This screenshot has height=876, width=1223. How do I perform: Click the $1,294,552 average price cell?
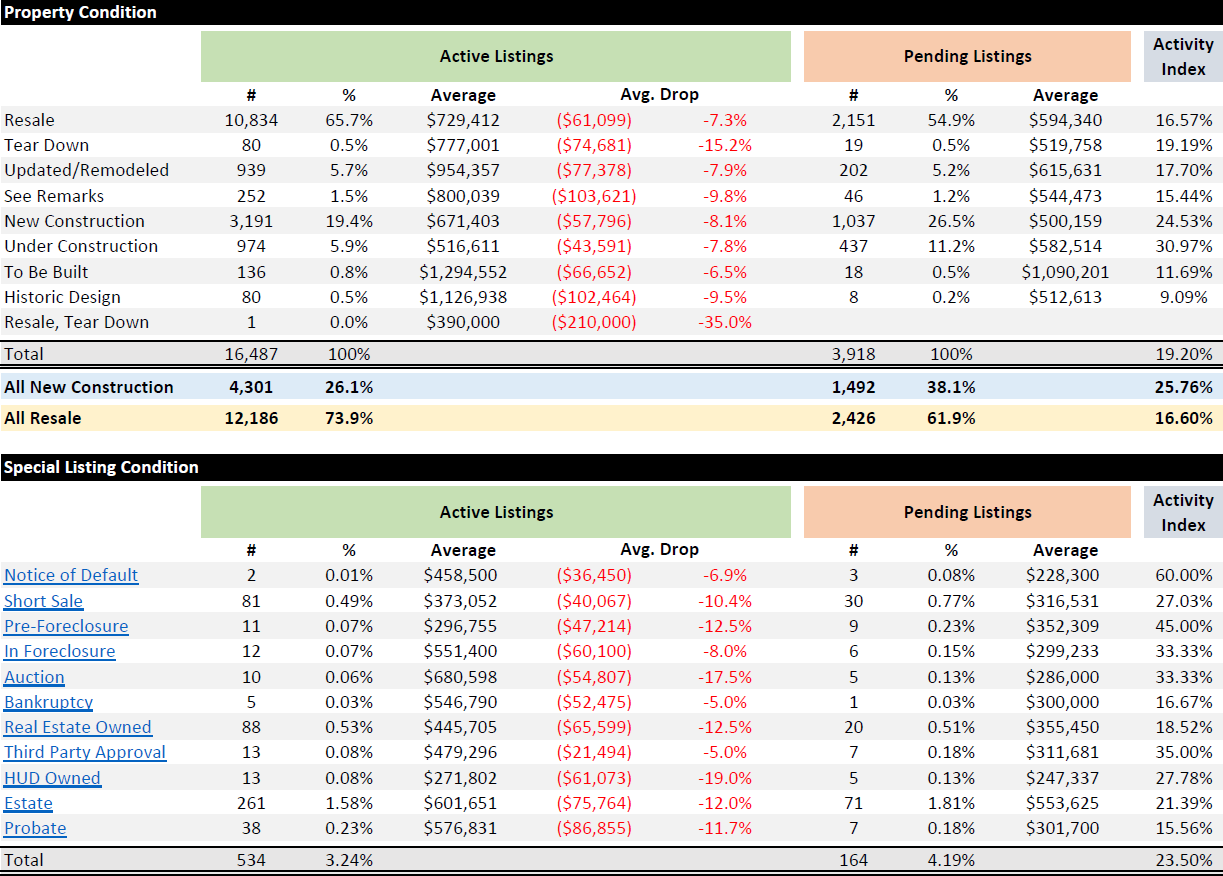pyautogui.click(x=463, y=272)
